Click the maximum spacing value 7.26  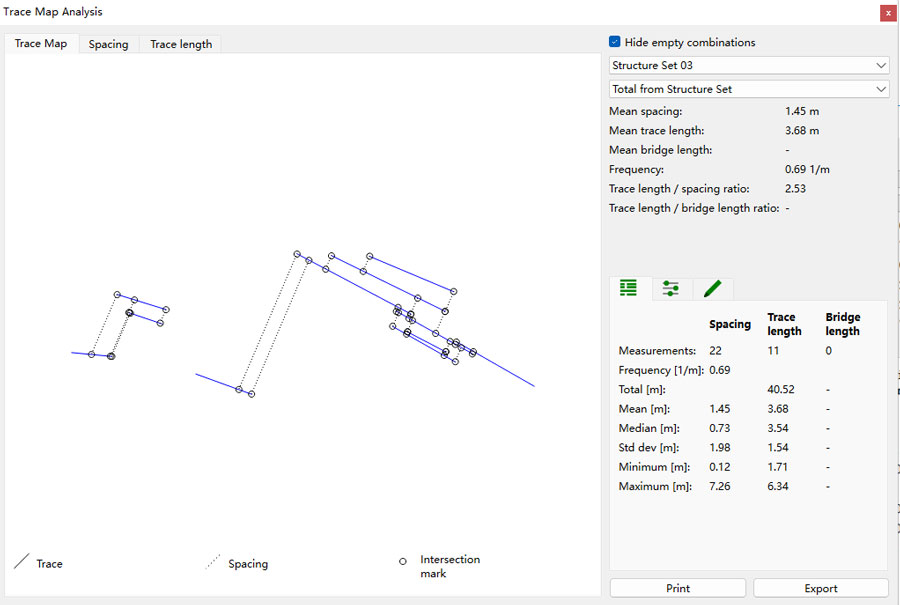pyautogui.click(x=720, y=487)
